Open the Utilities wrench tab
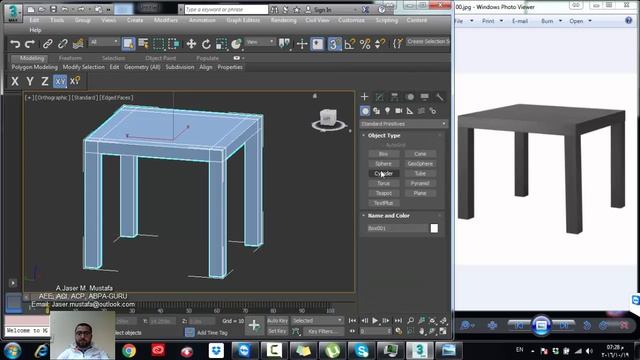The image size is (640, 360). (x=440, y=97)
